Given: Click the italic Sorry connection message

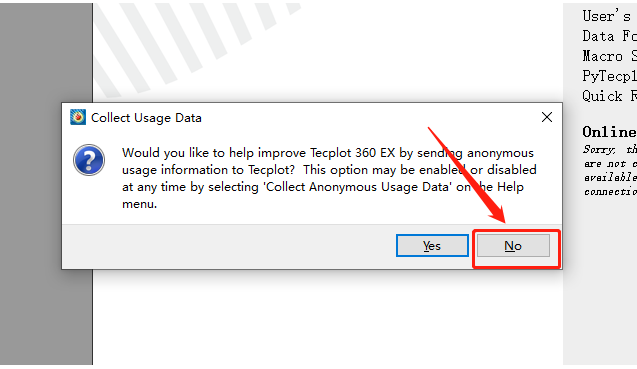Looking at the screenshot, I should click(610, 170).
